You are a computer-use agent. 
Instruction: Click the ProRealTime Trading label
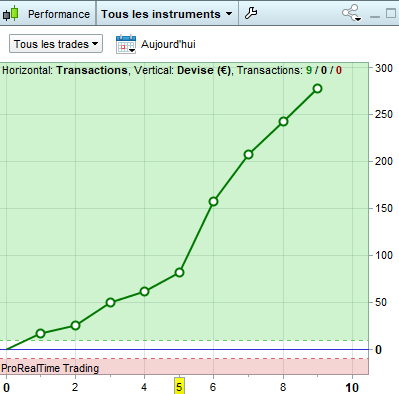[50, 368]
